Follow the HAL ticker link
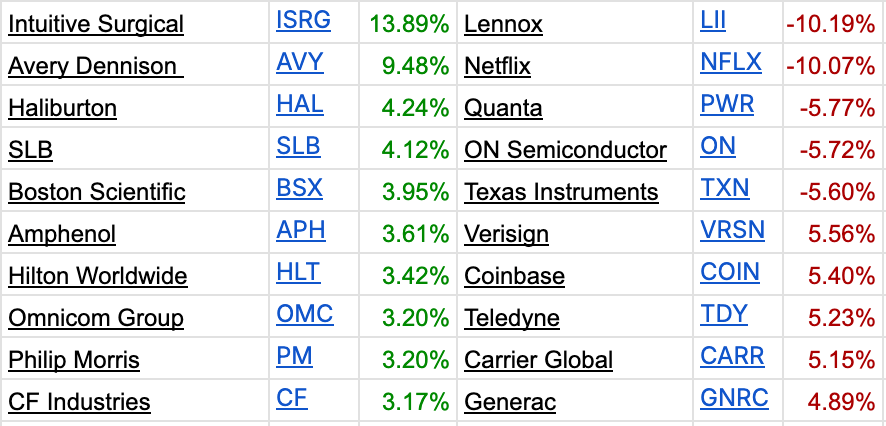The image size is (886, 426). click(x=300, y=104)
